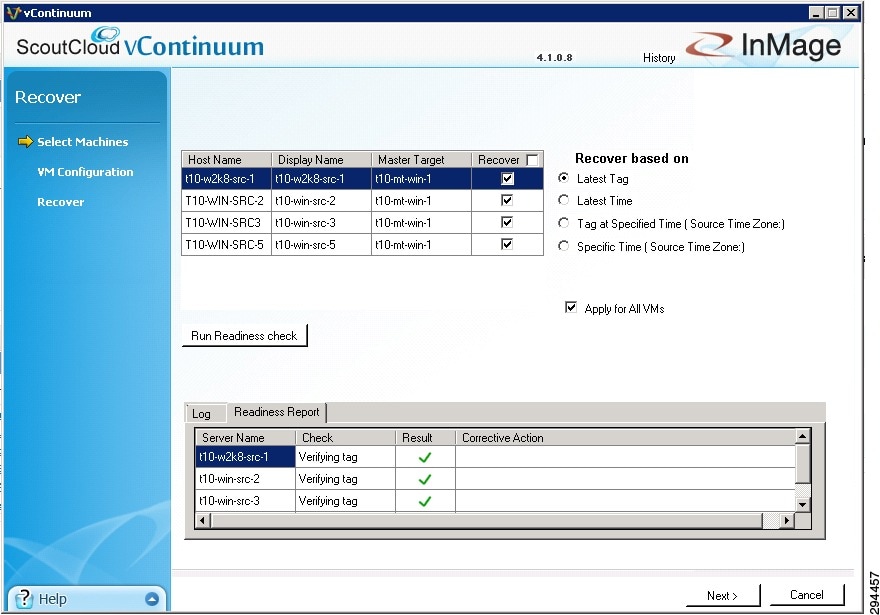Go to VM Configuration step

coord(85,172)
